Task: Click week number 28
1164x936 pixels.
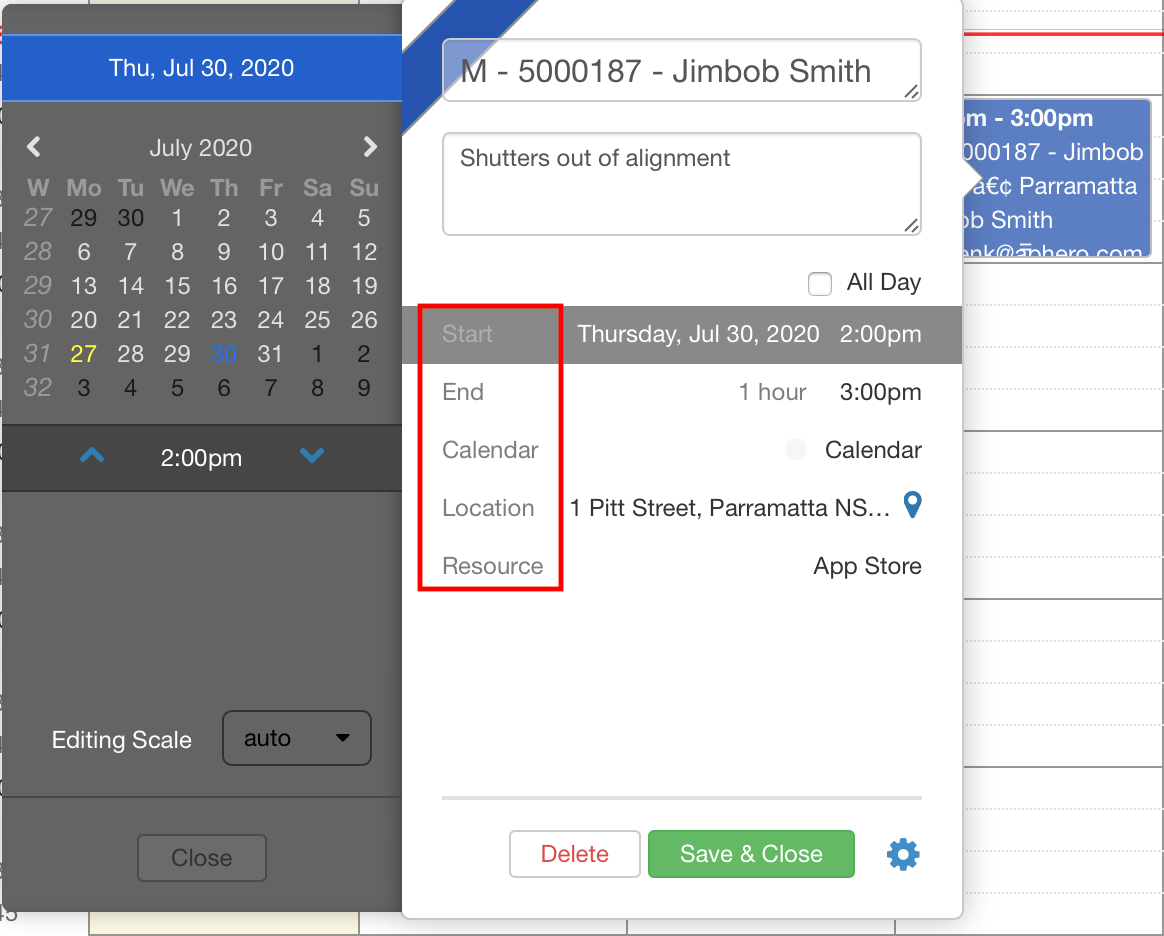Action: (38, 252)
